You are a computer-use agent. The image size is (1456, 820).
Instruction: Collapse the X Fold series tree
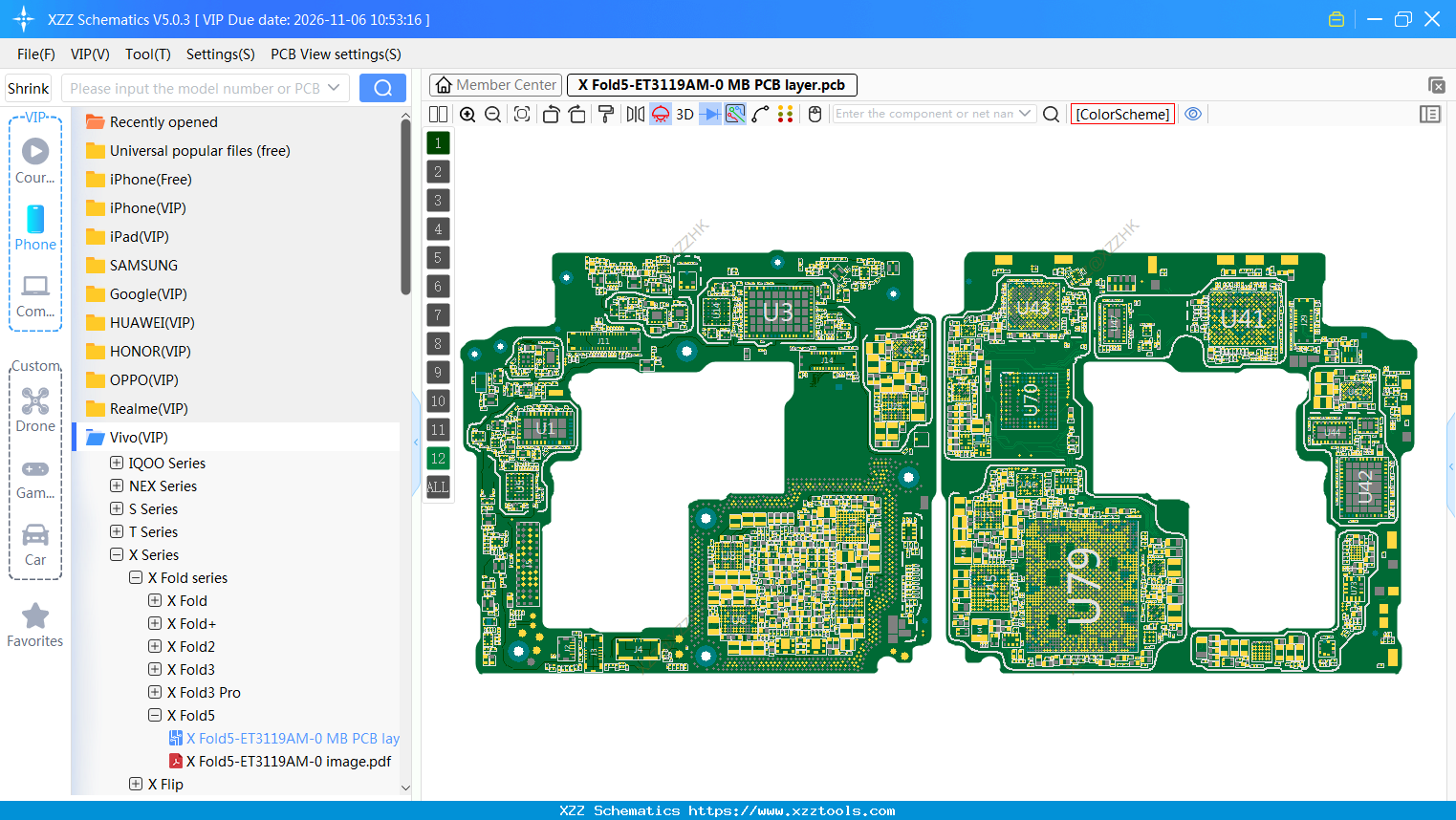pos(135,577)
